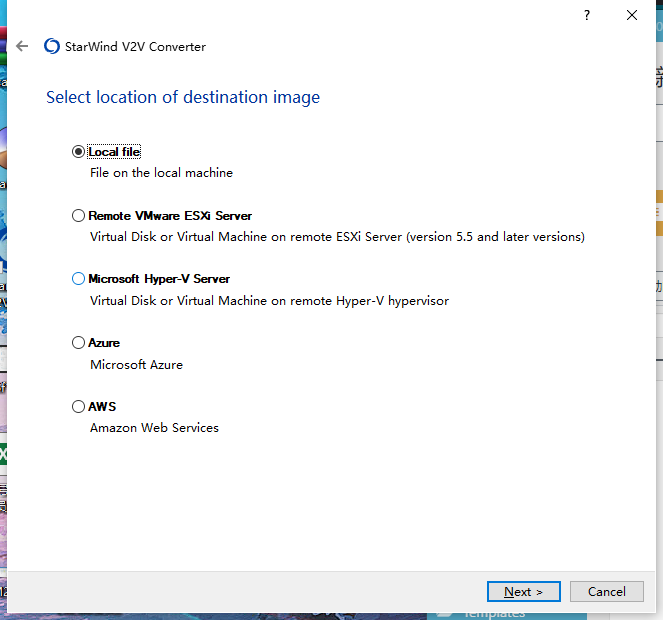Go back using the arrow icon
The image size is (663, 620).
[22, 46]
